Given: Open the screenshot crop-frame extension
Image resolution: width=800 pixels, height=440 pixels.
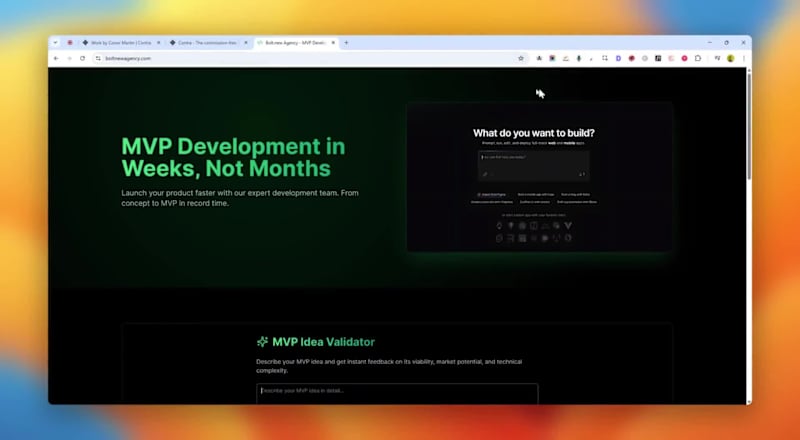Looking at the screenshot, I should [605, 58].
